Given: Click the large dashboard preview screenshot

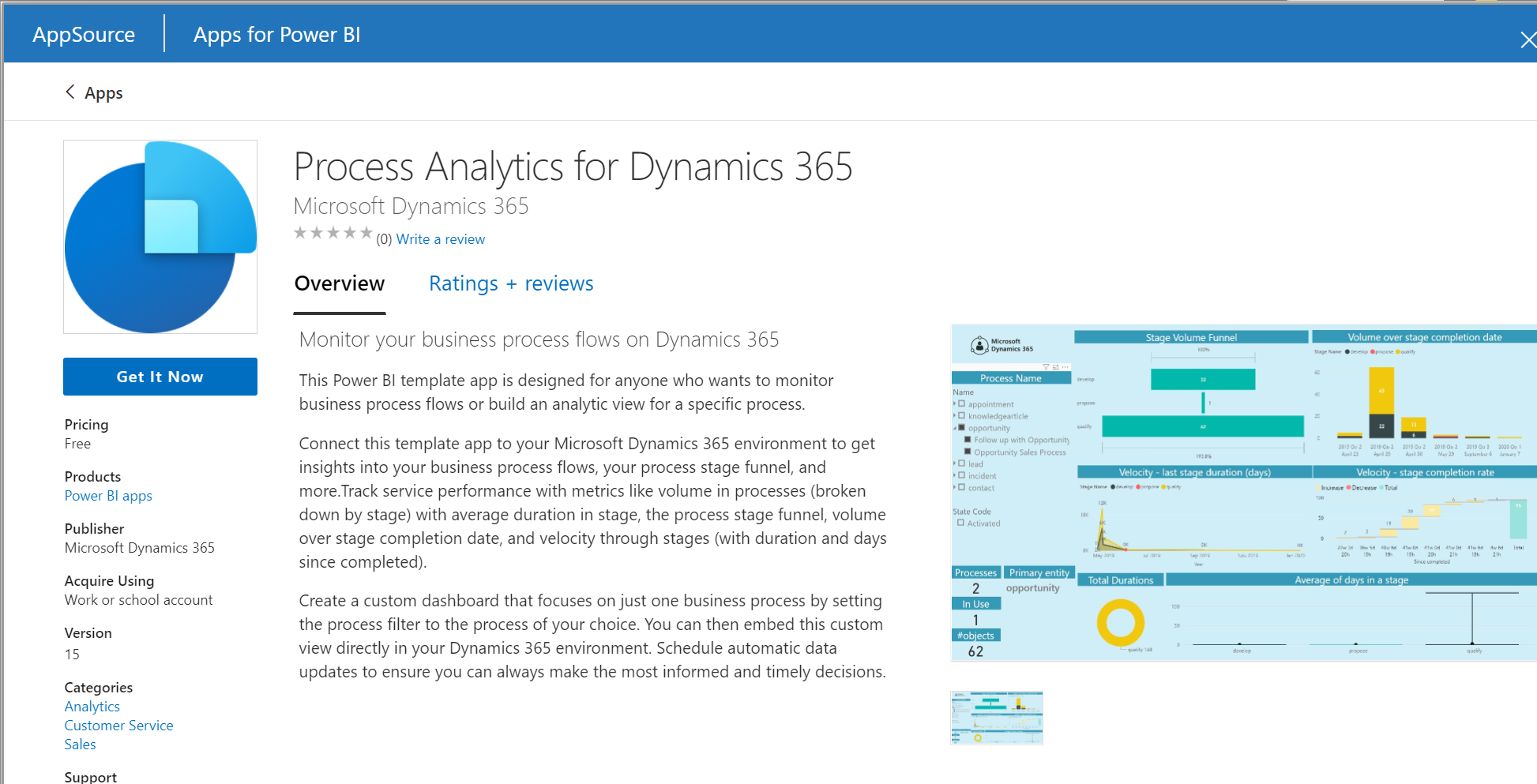Looking at the screenshot, I should [1244, 493].
